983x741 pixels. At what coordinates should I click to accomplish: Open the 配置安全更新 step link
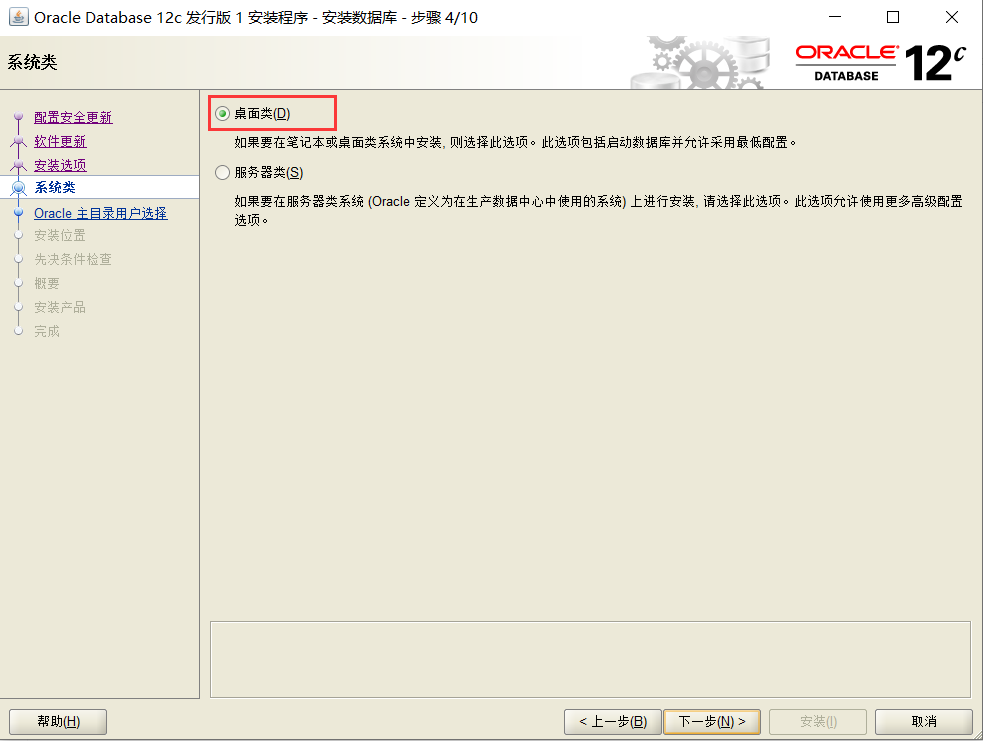[x=73, y=117]
